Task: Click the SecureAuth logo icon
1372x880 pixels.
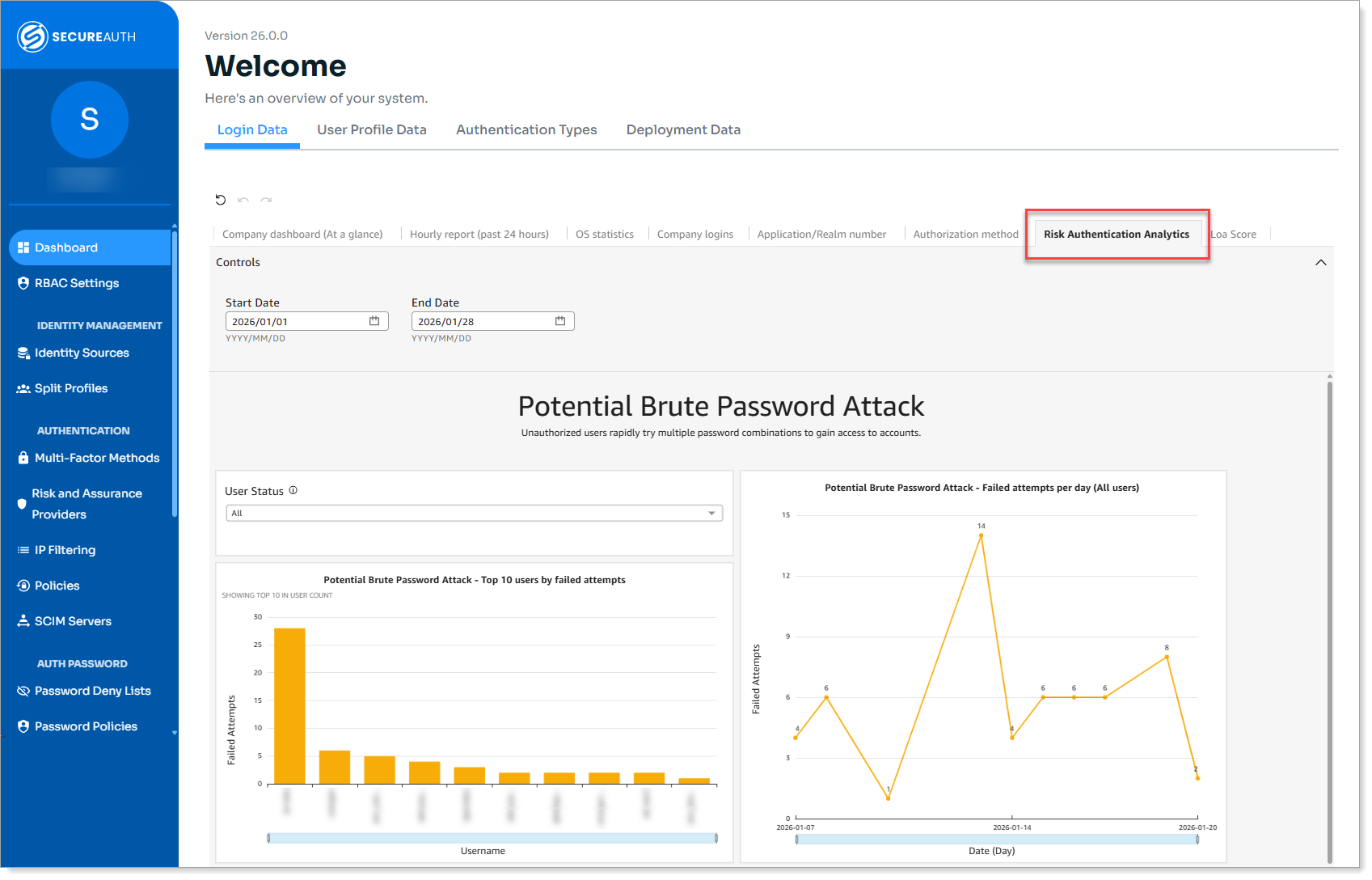Action: 32,36
